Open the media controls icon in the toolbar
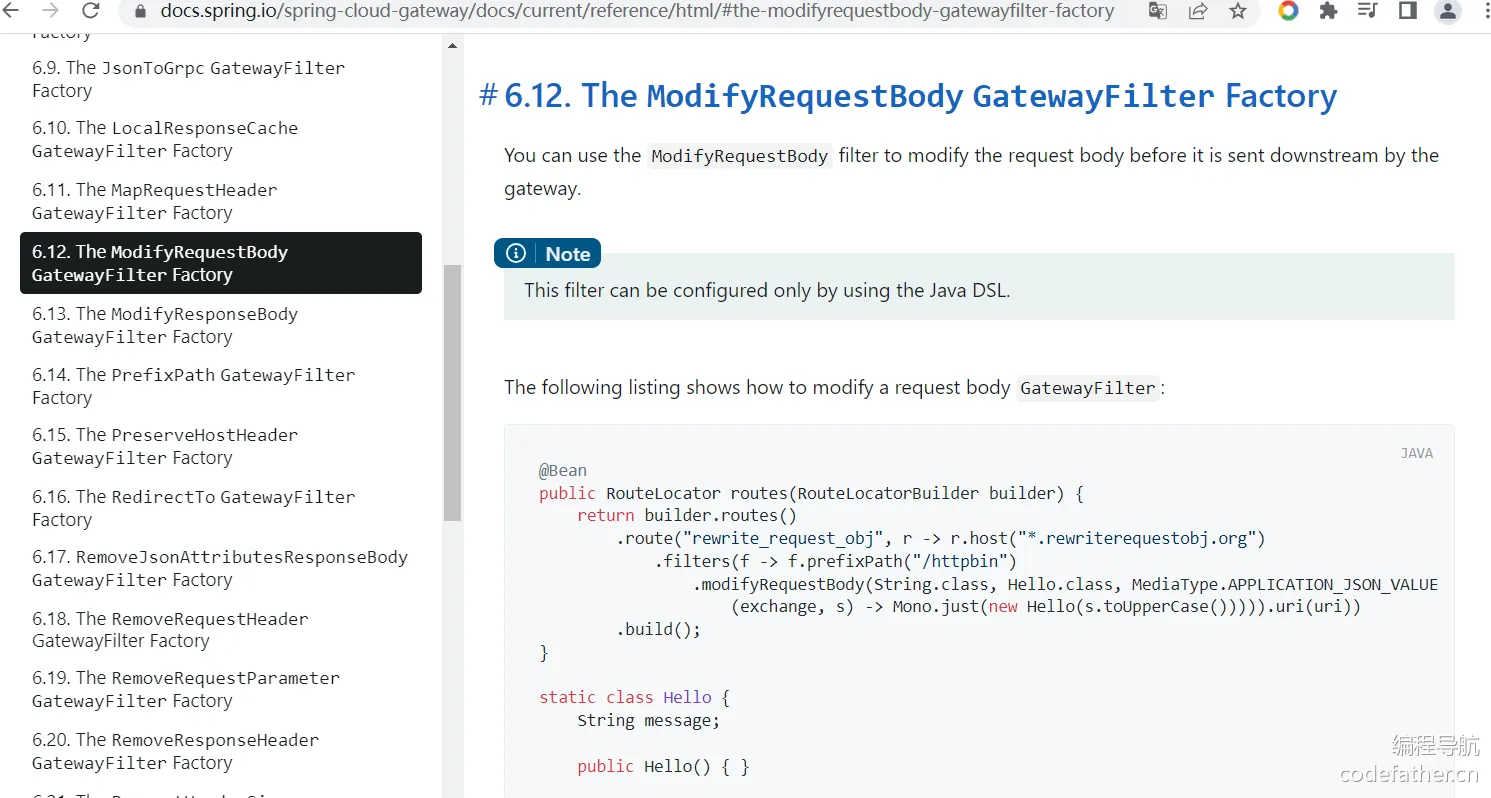This screenshot has height=798, width=1491. pos(1368,11)
